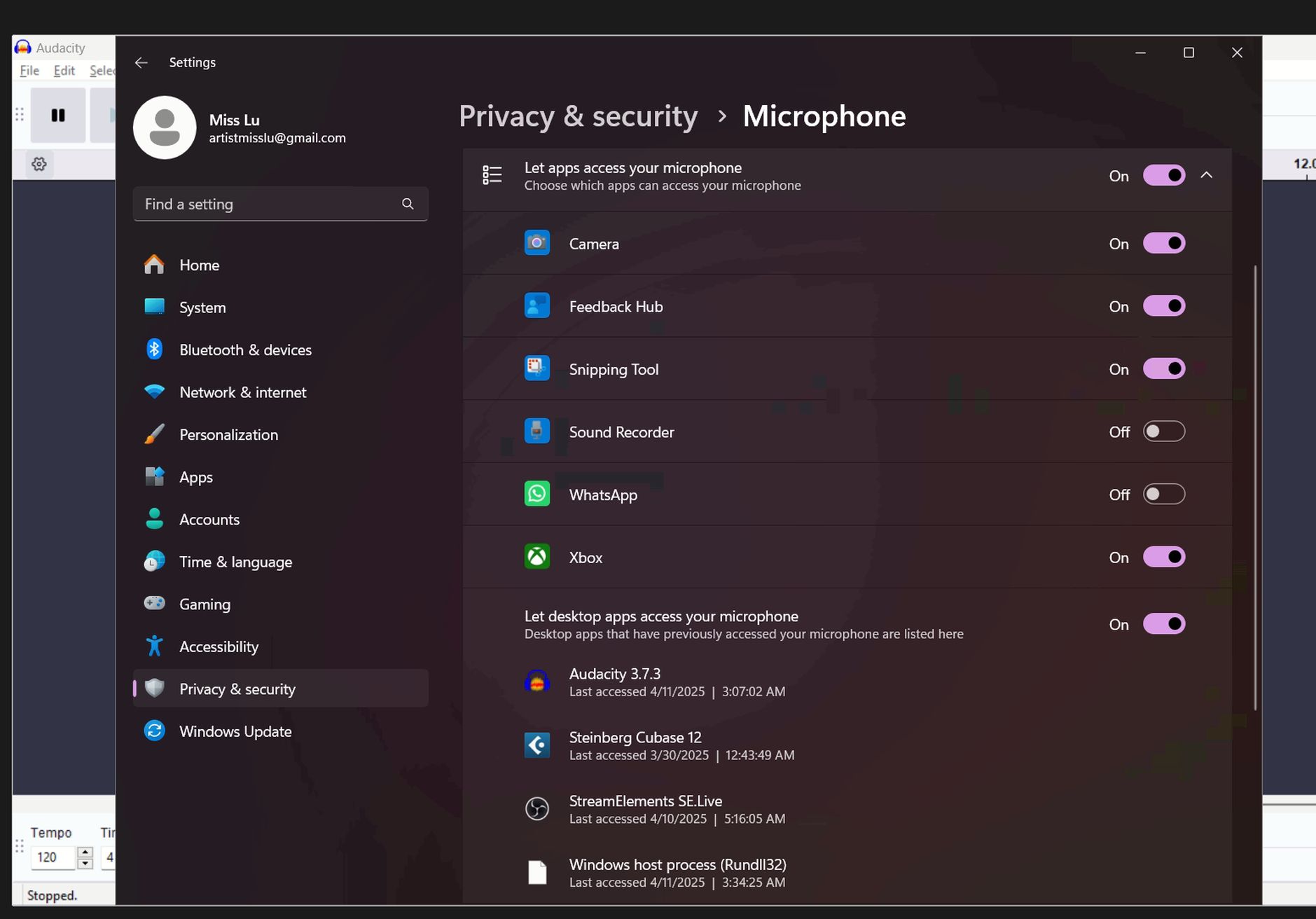The height and width of the screenshot is (919, 1316).
Task: Click Windows host process (Rundll32) last accessed text
Action: [677, 883]
